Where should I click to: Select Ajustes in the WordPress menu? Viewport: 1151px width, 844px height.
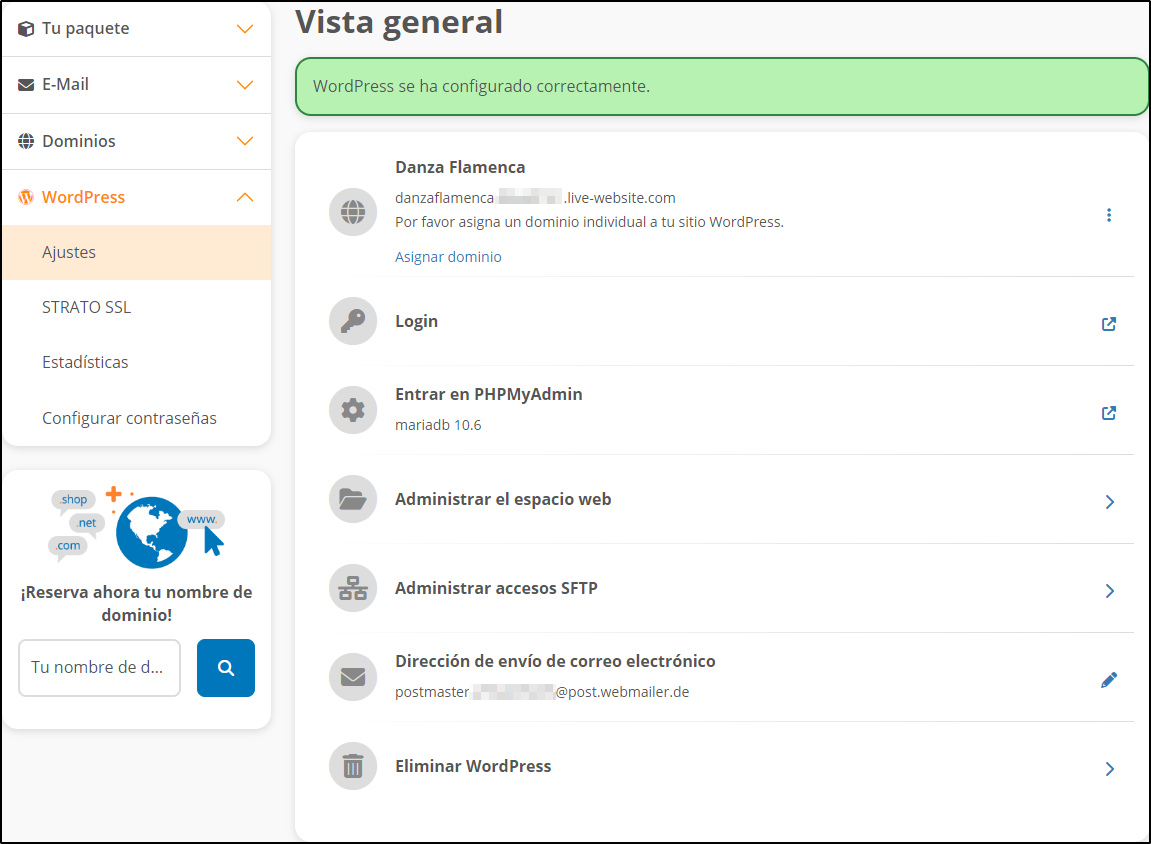point(69,252)
